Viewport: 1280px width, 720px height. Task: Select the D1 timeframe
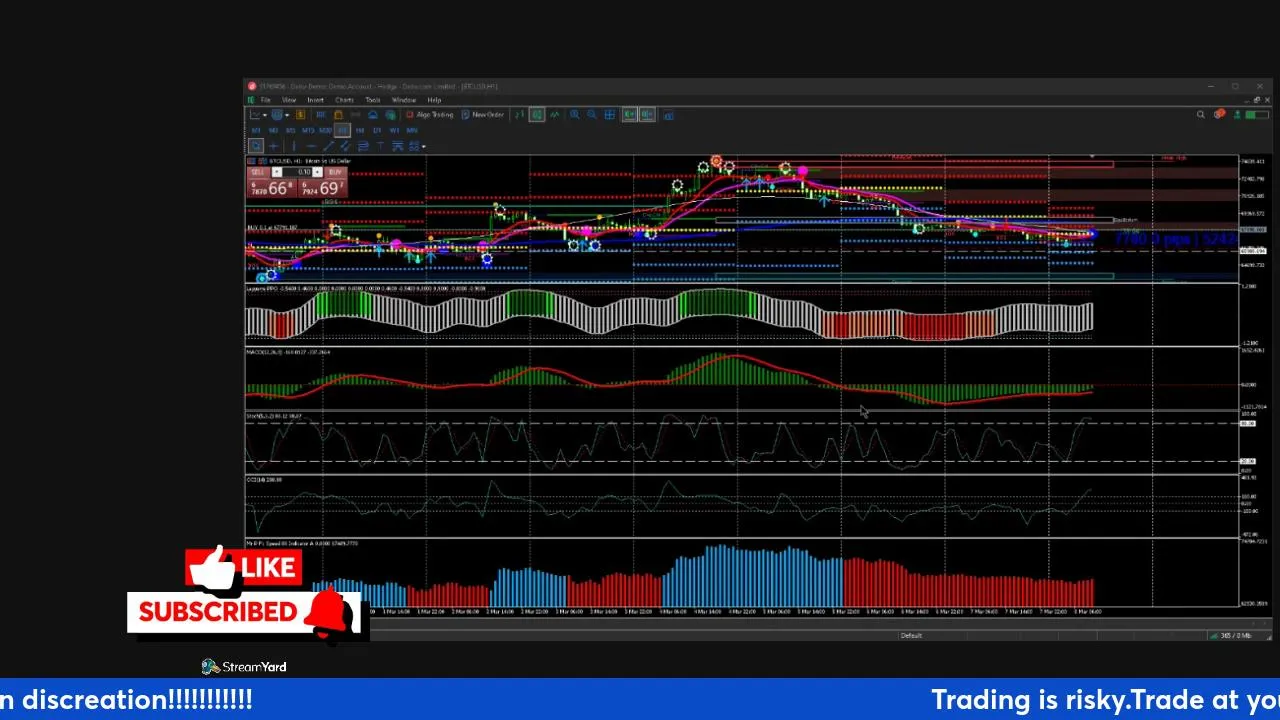coord(377,131)
